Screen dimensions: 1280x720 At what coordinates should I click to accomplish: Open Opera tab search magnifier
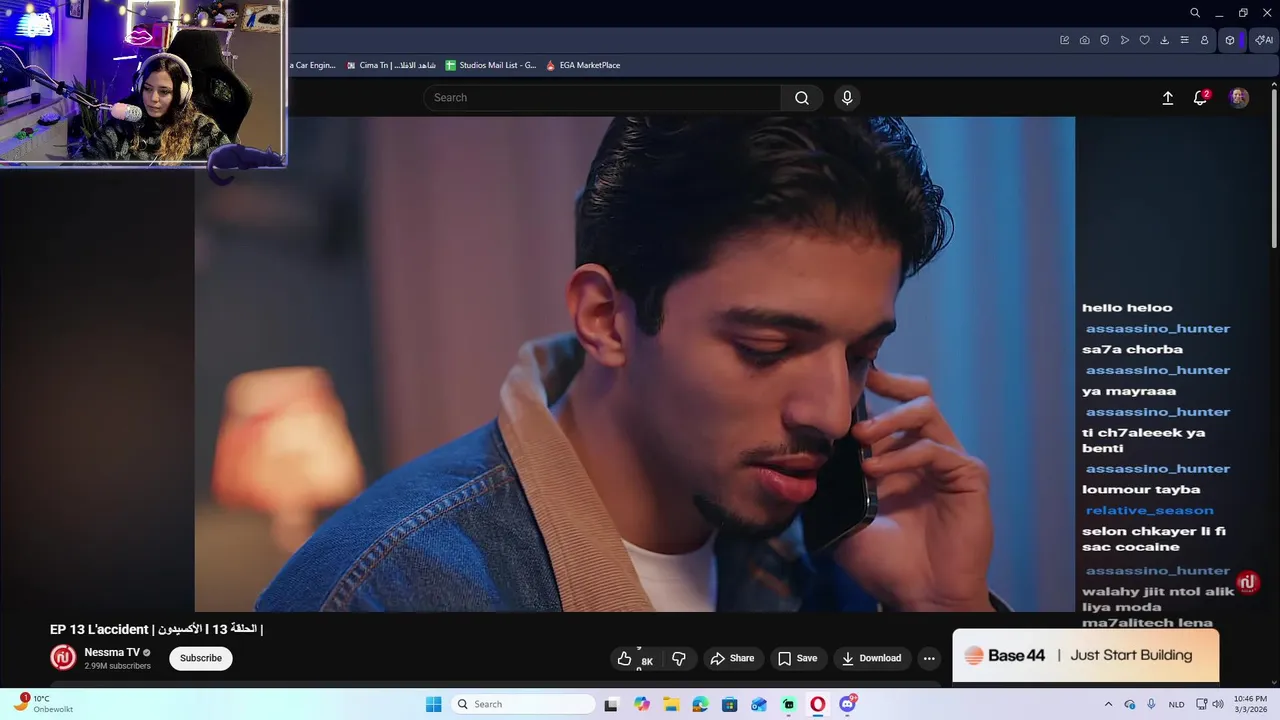pos(1195,13)
